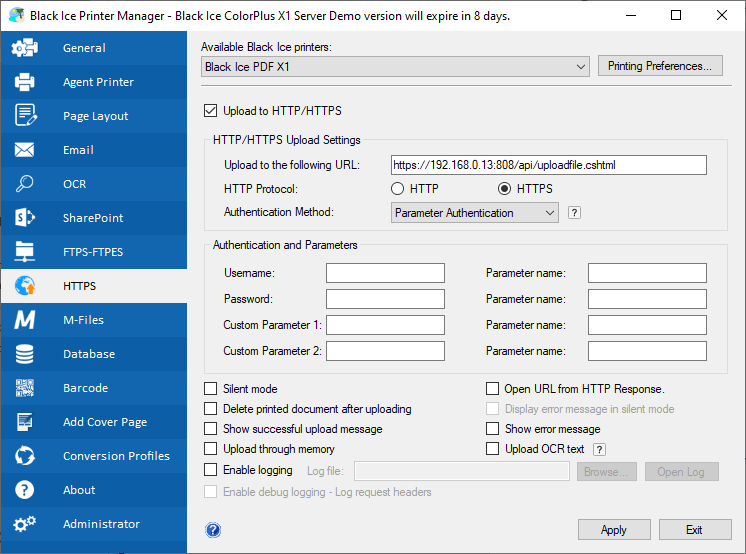Click the About question mark icon
Screen dimensions: 746x554
(24, 490)
